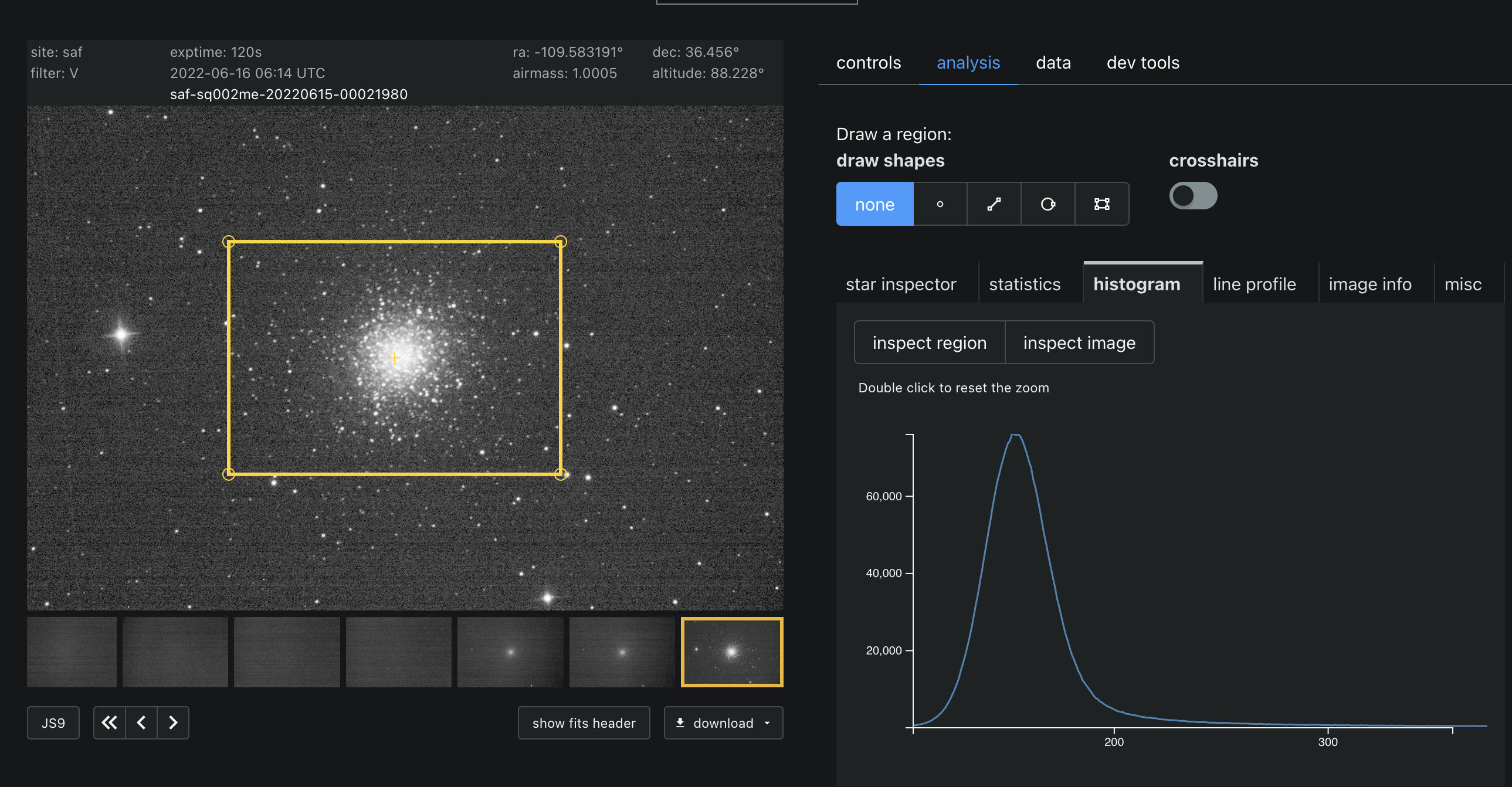
Task: Select 'none' draw shape option
Action: click(874, 204)
